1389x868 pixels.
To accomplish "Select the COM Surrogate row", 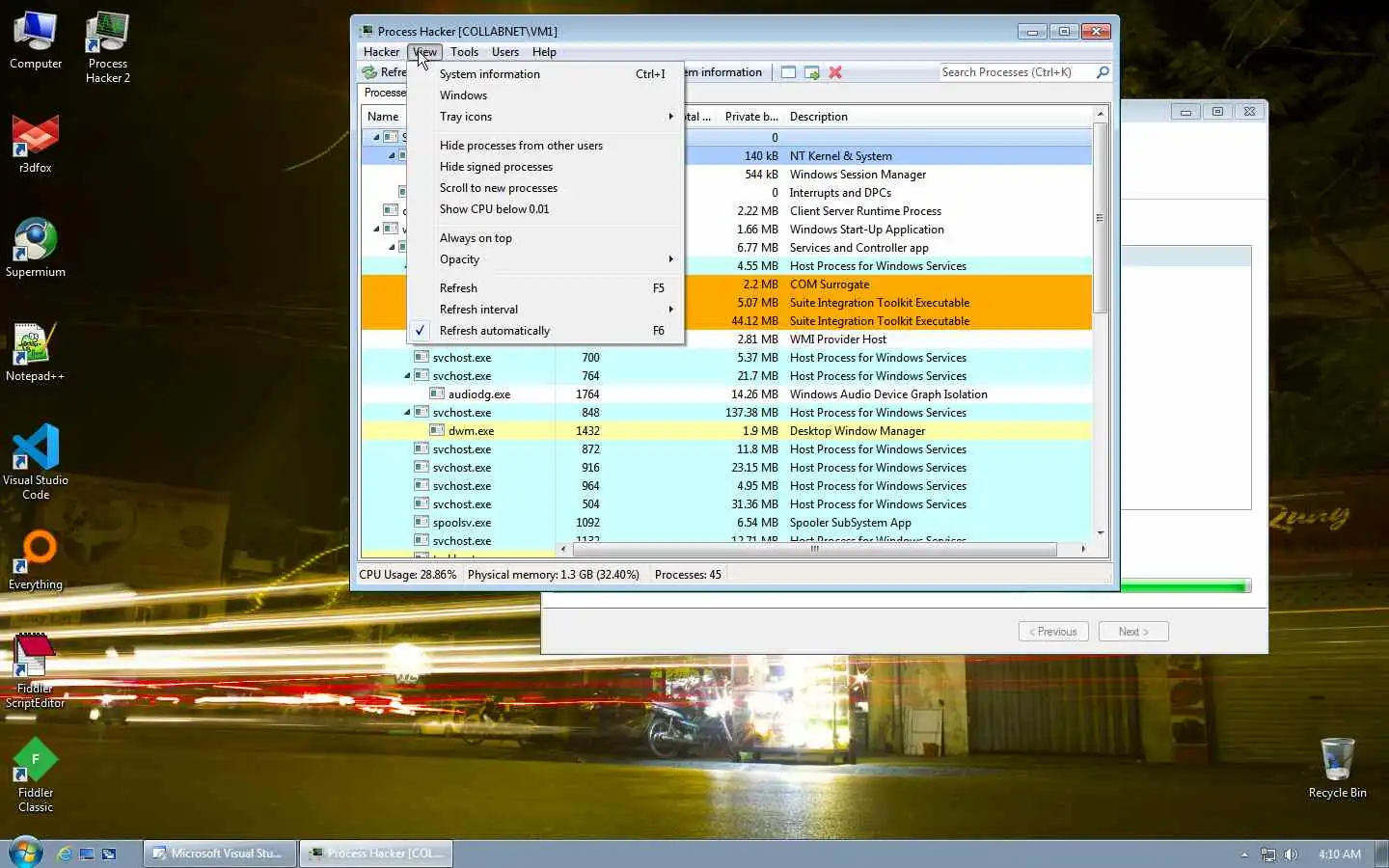I will pos(726,285).
